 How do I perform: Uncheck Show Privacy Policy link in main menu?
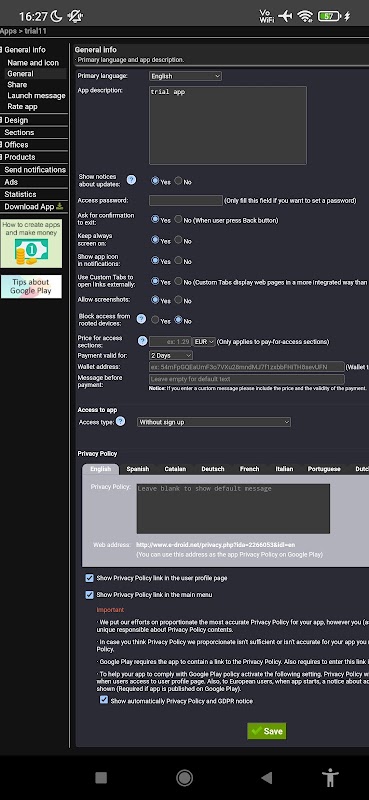pyautogui.click(x=89, y=594)
